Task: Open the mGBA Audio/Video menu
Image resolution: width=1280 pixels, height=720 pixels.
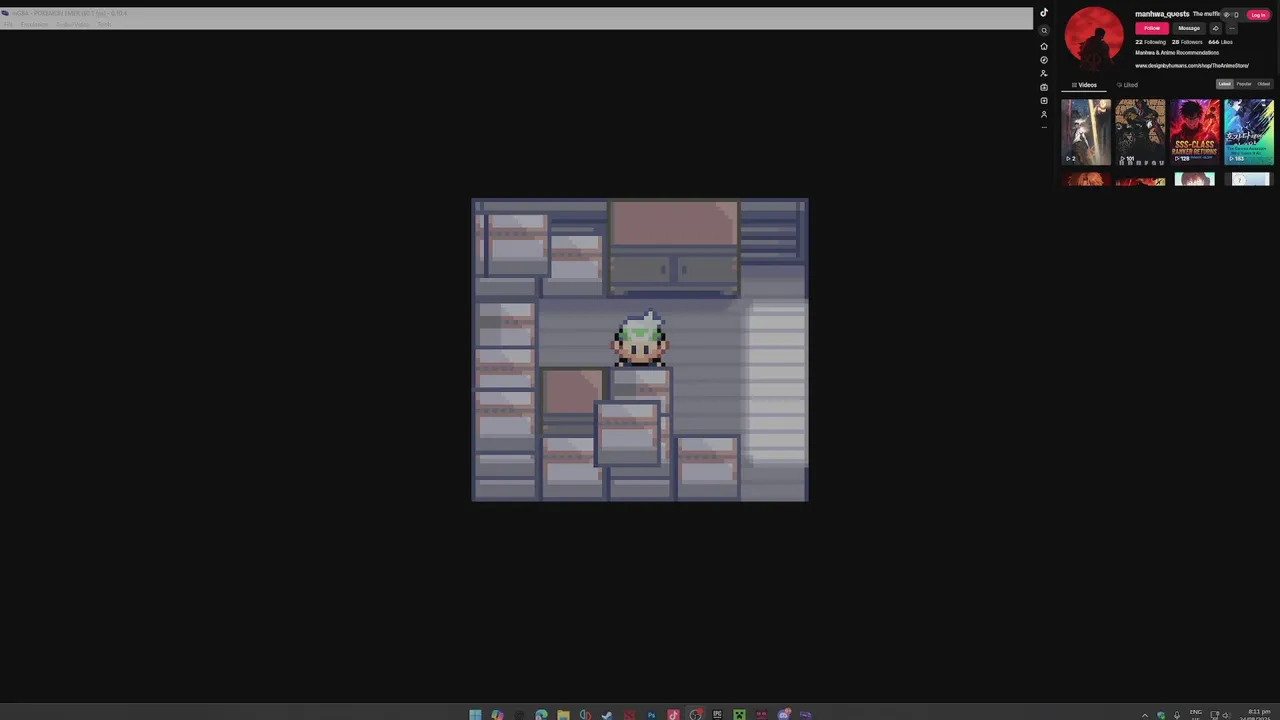Action: tap(72, 24)
